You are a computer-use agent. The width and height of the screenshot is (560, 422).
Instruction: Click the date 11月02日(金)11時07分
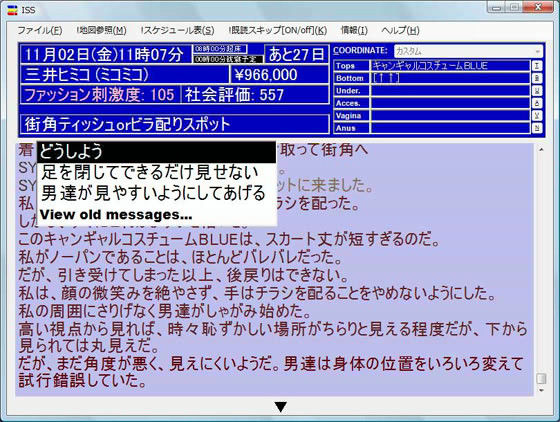[106, 55]
